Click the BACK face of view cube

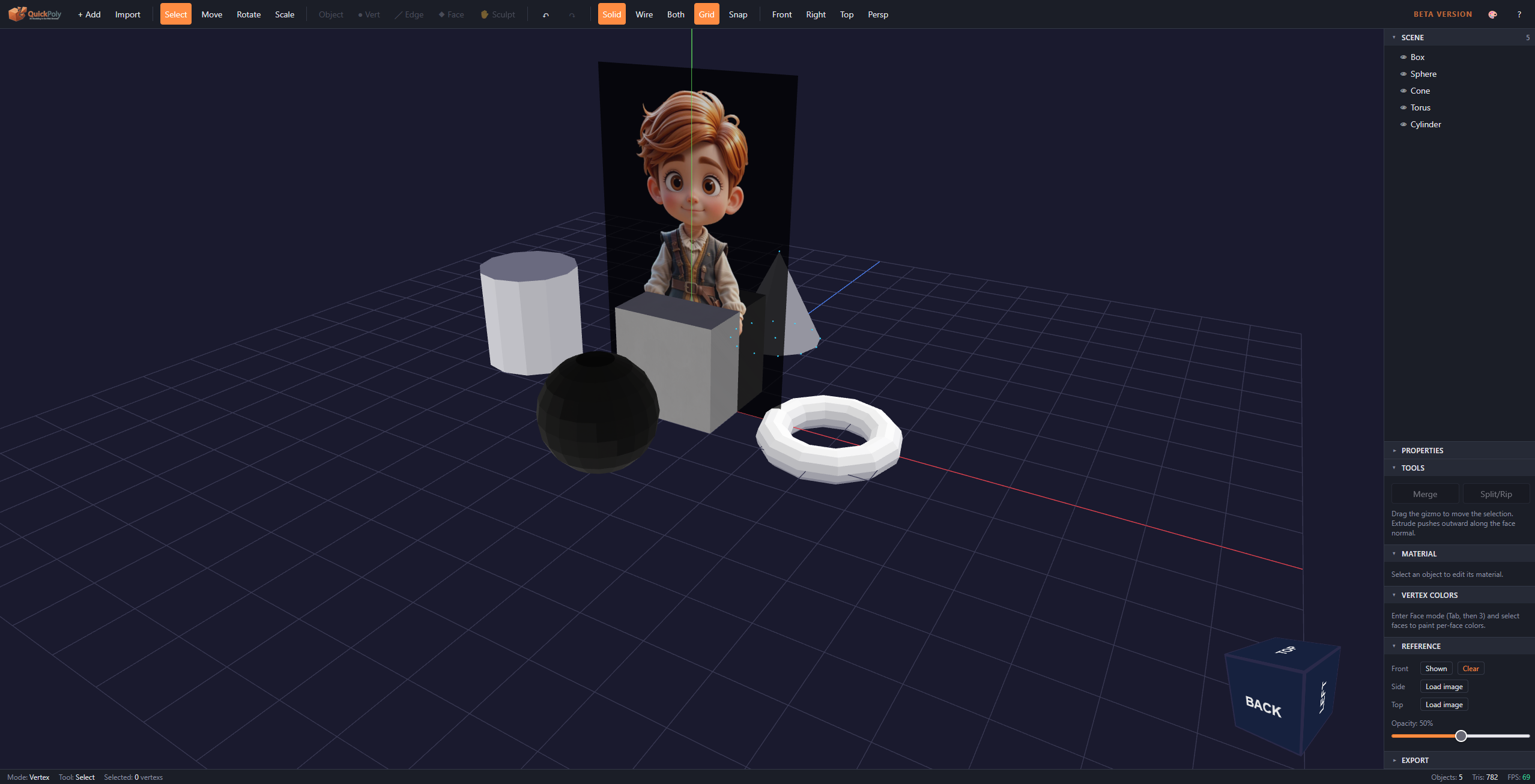pos(1264,706)
